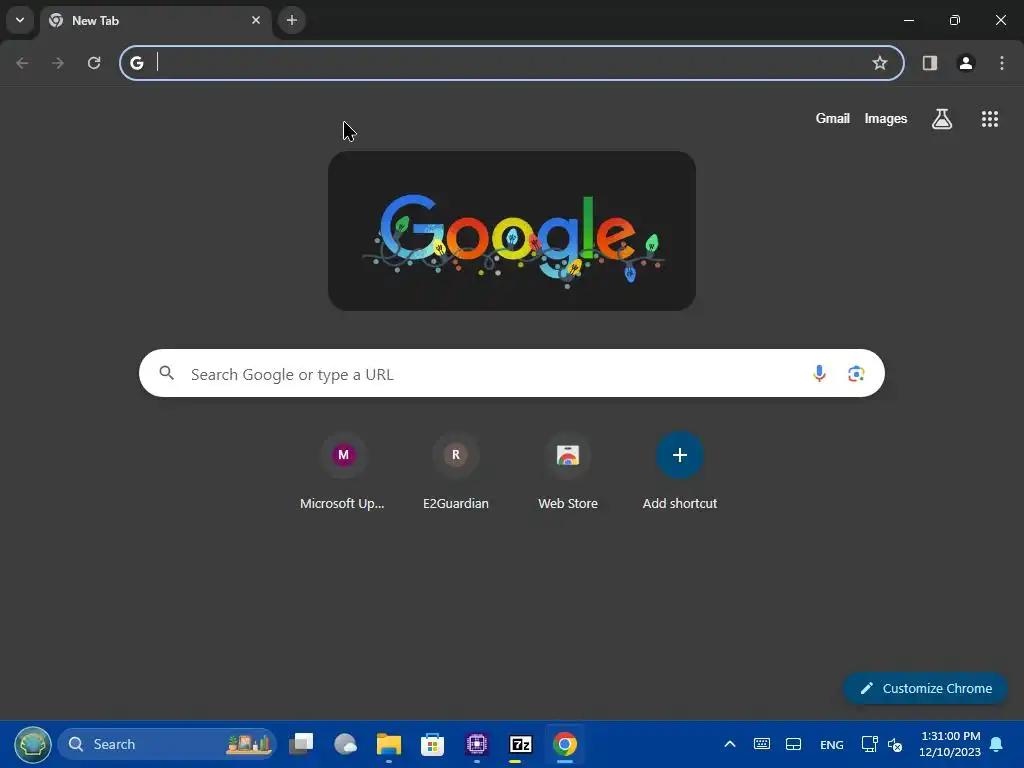Open ENG language switcher
The width and height of the screenshot is (1024, 768).
click(831, 744)
